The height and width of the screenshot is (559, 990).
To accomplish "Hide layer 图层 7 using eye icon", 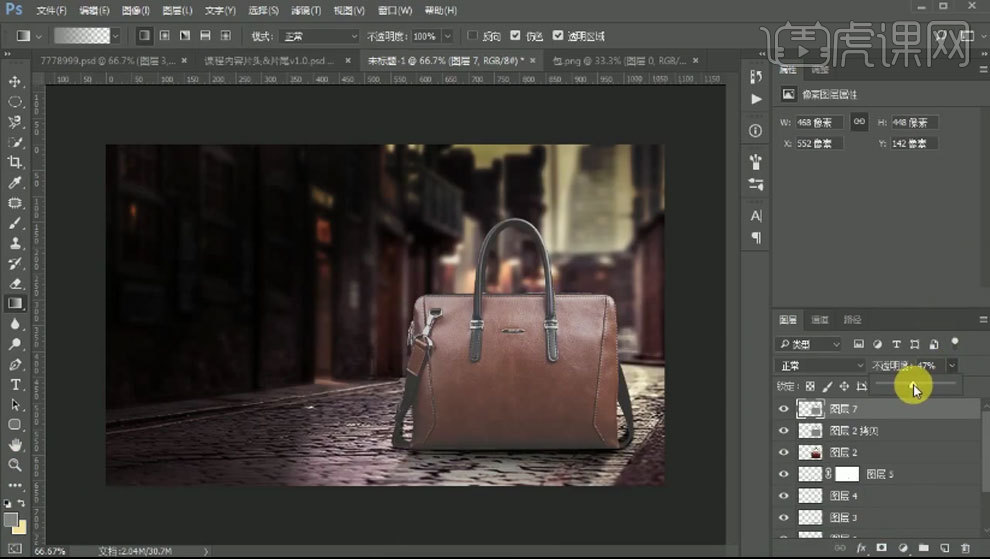I will pos(784,409).
